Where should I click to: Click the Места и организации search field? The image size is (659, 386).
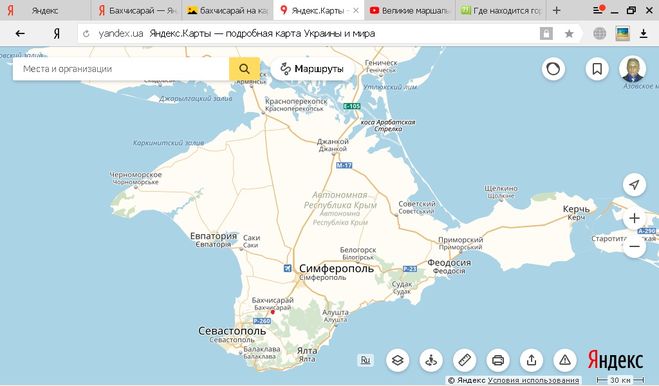[121, 69]
